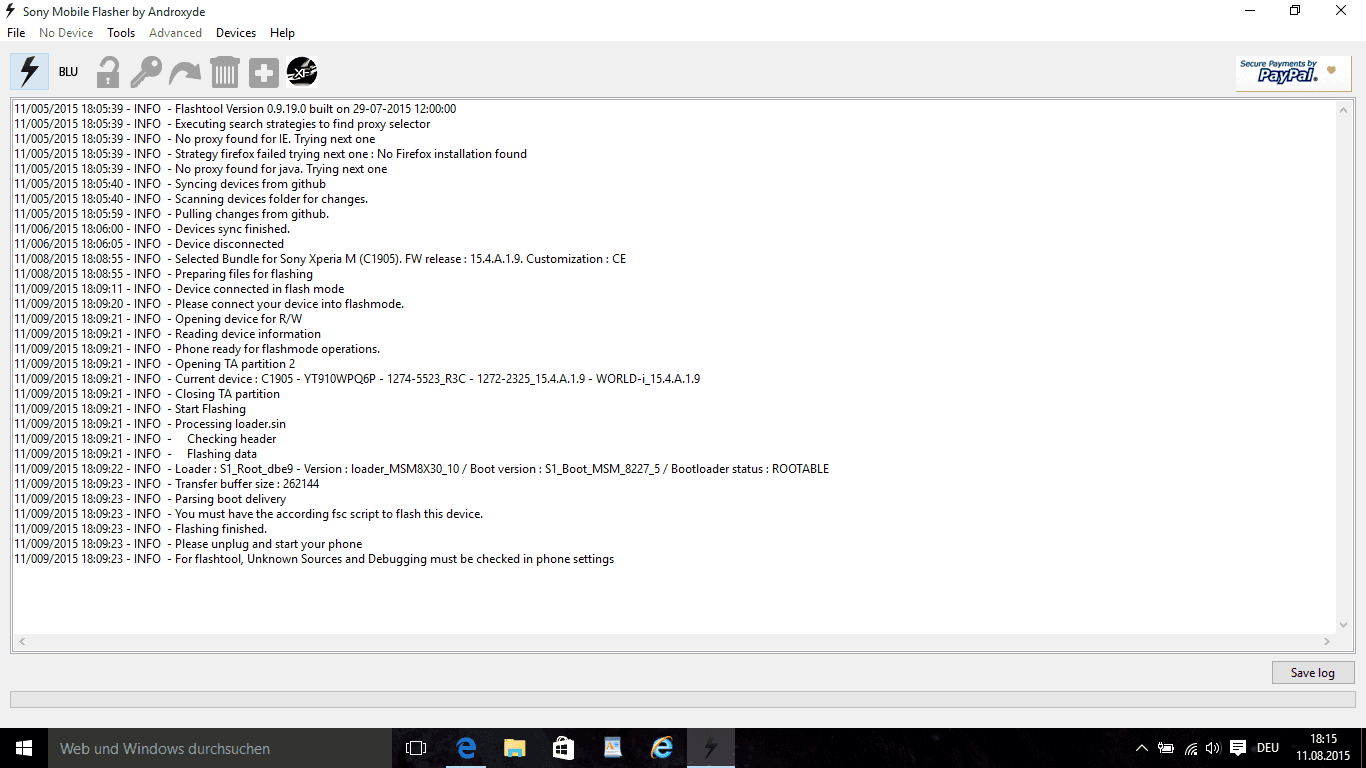Click the log scroll up arrow
The width and height of the screenshot is (1366, 768).
pos(1345,109)
